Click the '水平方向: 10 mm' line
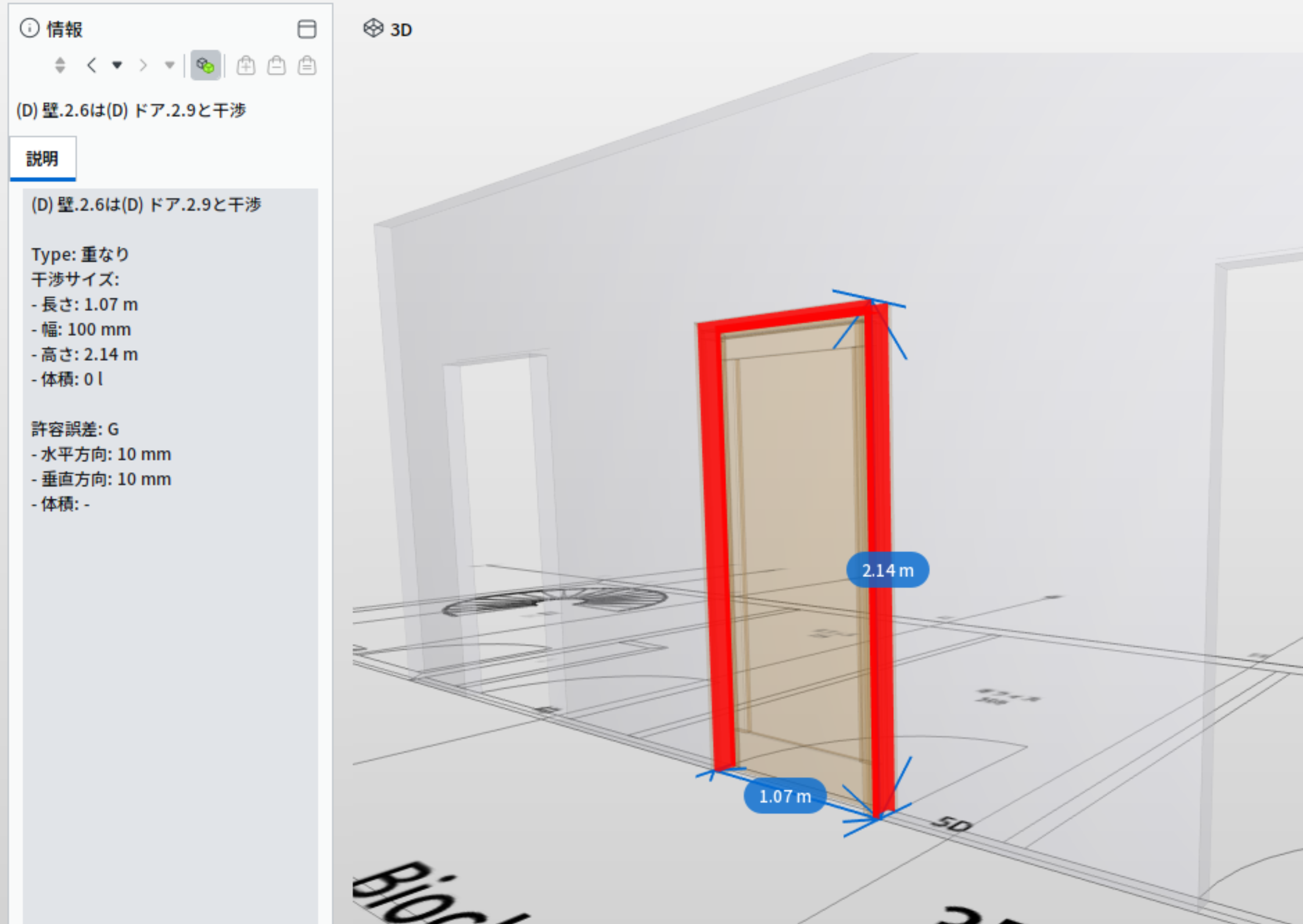Screen dimensions: 1303x924 click(101, 454)
